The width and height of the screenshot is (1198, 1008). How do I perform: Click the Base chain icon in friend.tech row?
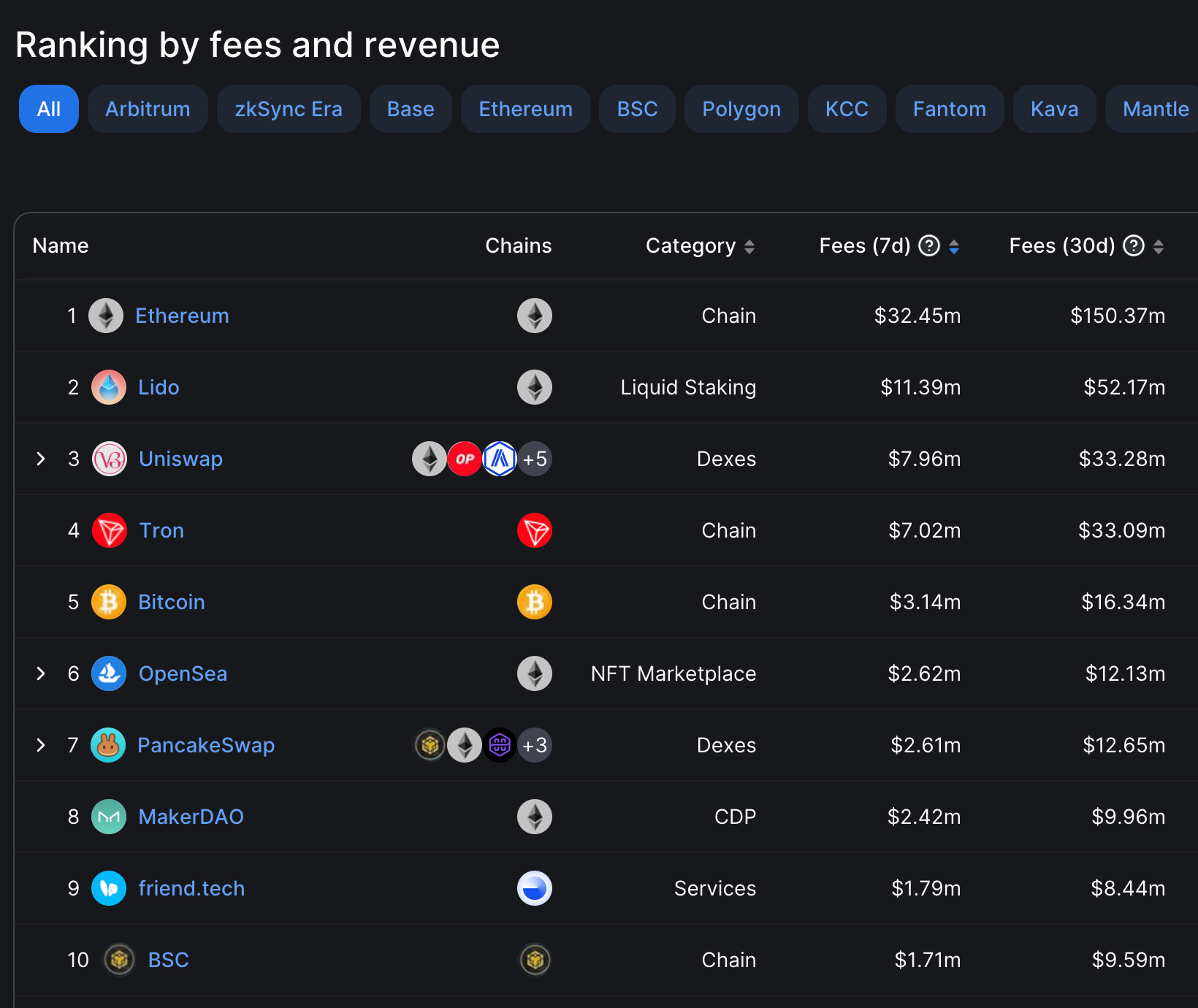[535, 888]
